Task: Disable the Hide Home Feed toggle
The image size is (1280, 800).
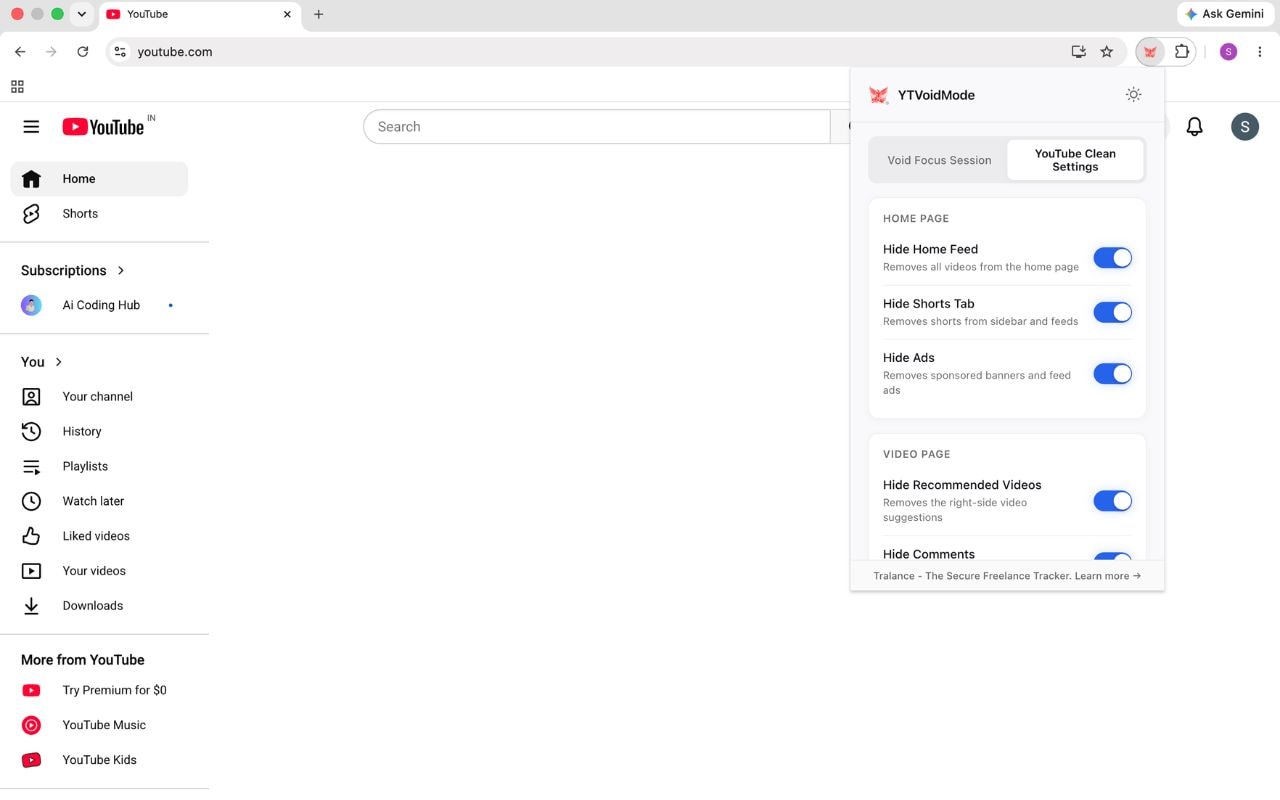Action: 1112,258
